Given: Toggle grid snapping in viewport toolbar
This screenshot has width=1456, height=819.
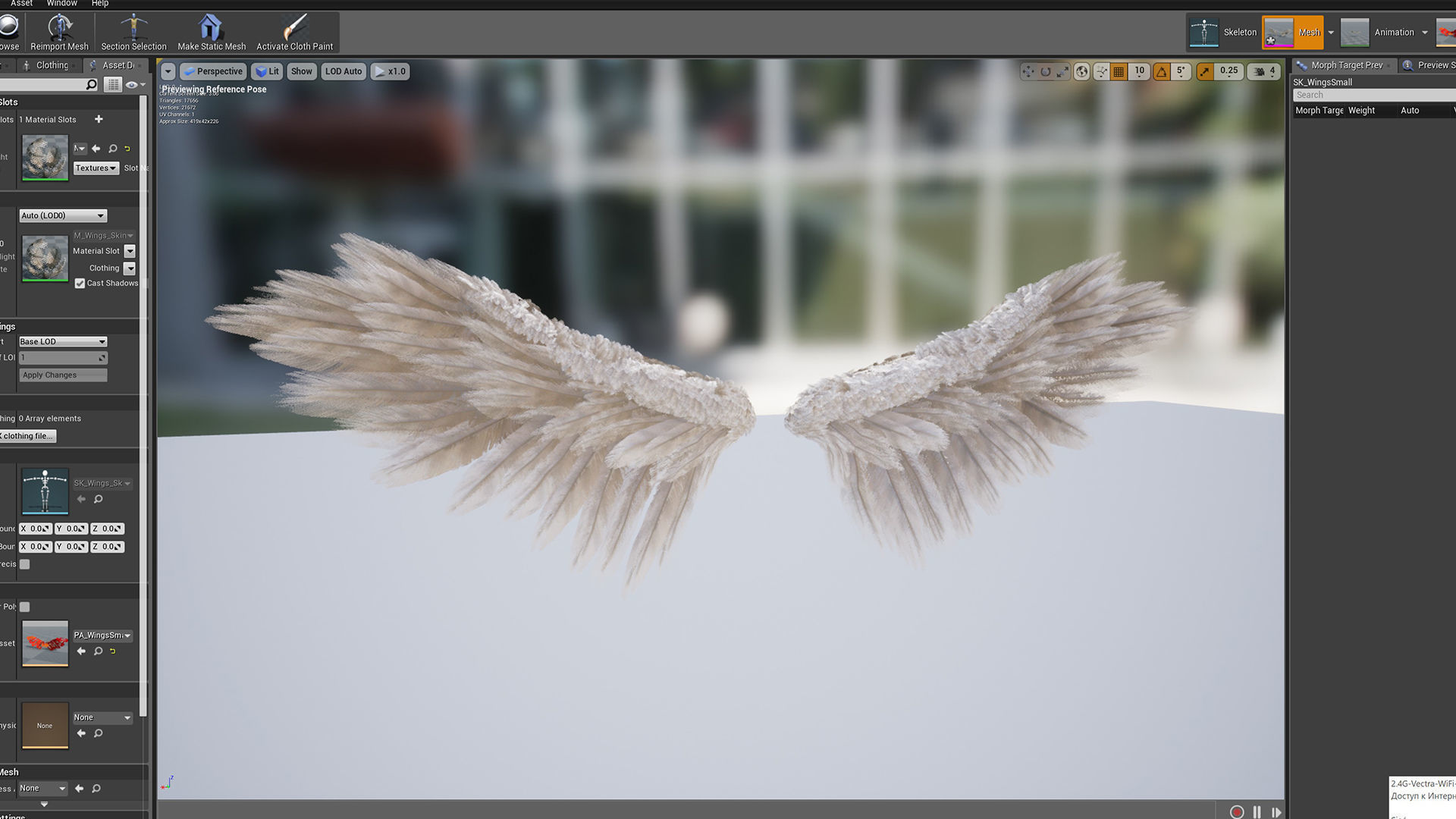Looking at the screenshot, I should pos(1119,71).
